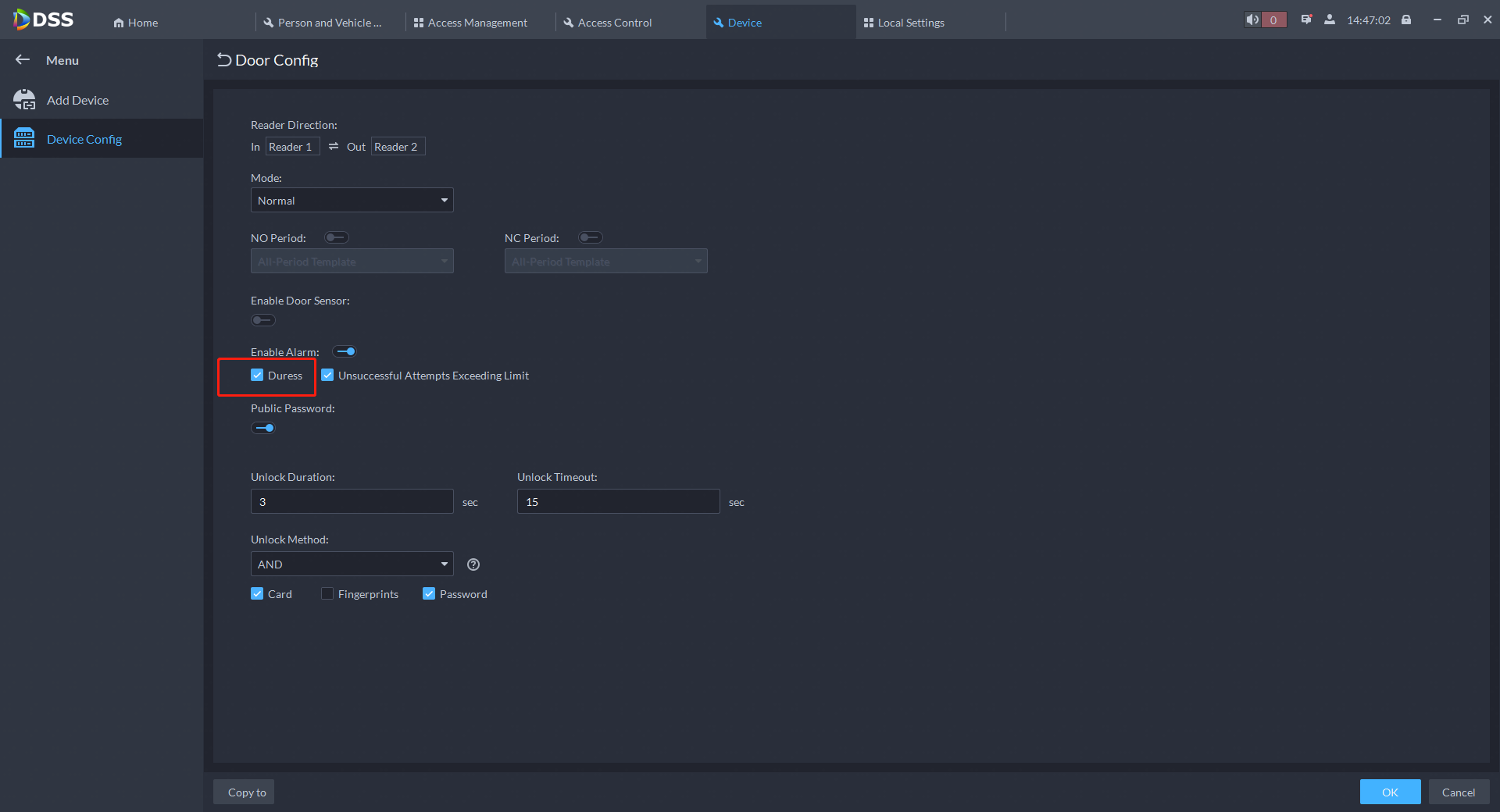The width and height of the screenshot is (1500, 812).
Task: Click the back arrow next to Menu
Action: 23,59
